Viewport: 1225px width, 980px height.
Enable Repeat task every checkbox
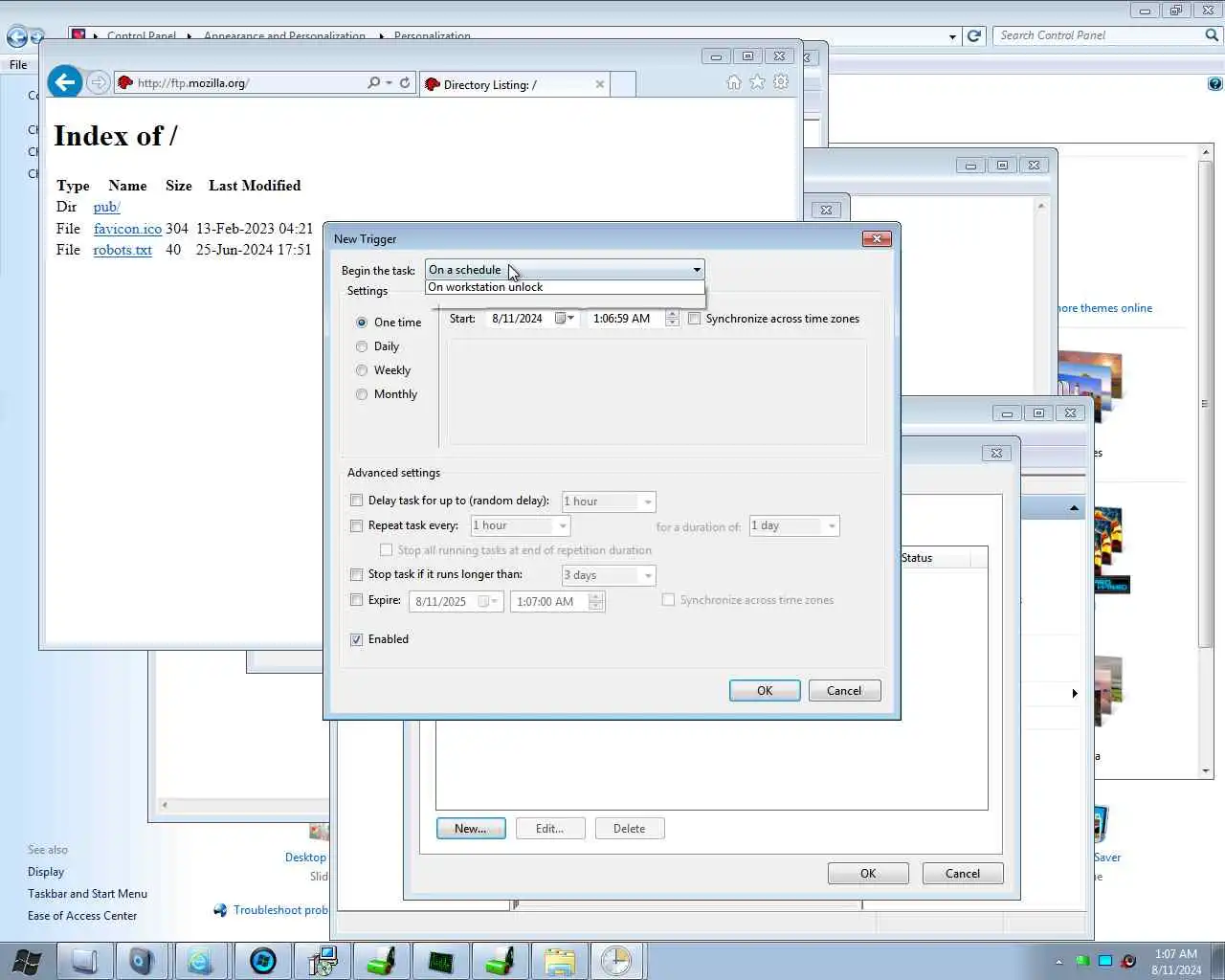(x=357, y=525)
